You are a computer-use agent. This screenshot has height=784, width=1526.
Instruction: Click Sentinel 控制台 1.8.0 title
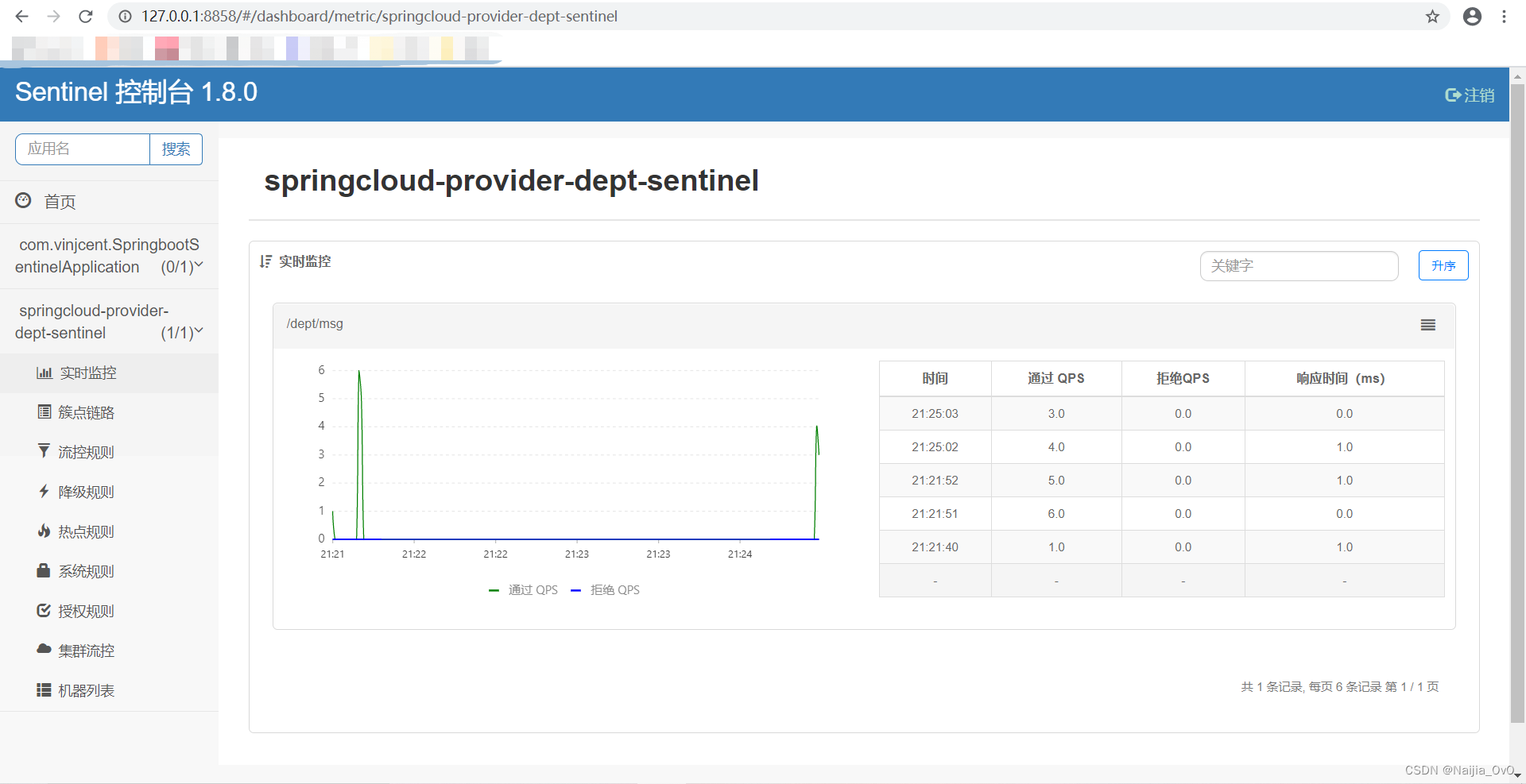click(136, 92)
